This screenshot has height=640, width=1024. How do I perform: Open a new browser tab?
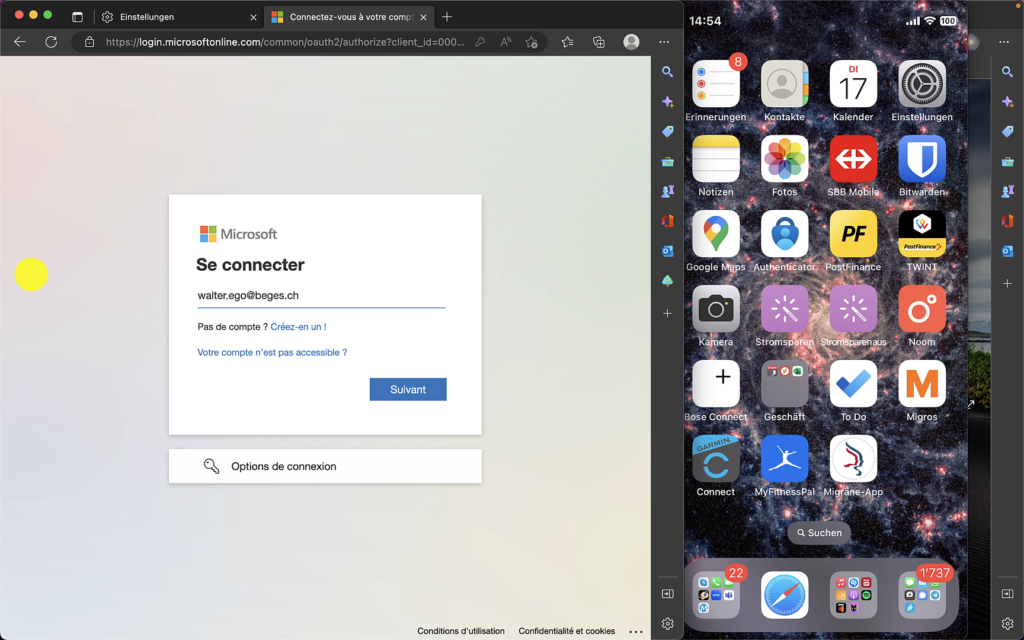click(x=447, y=17)
